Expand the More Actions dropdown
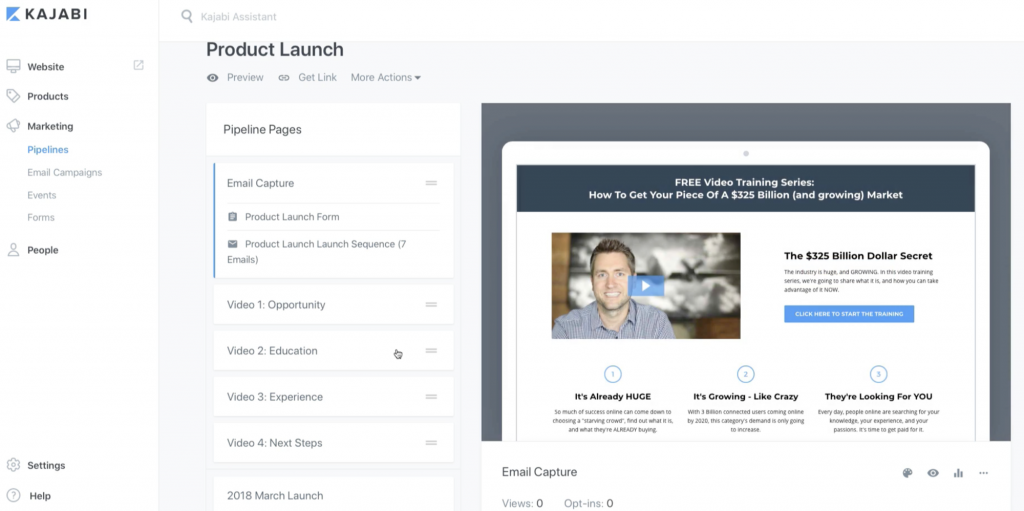Viewport: 1024px width, 511px height. (385, 77)
